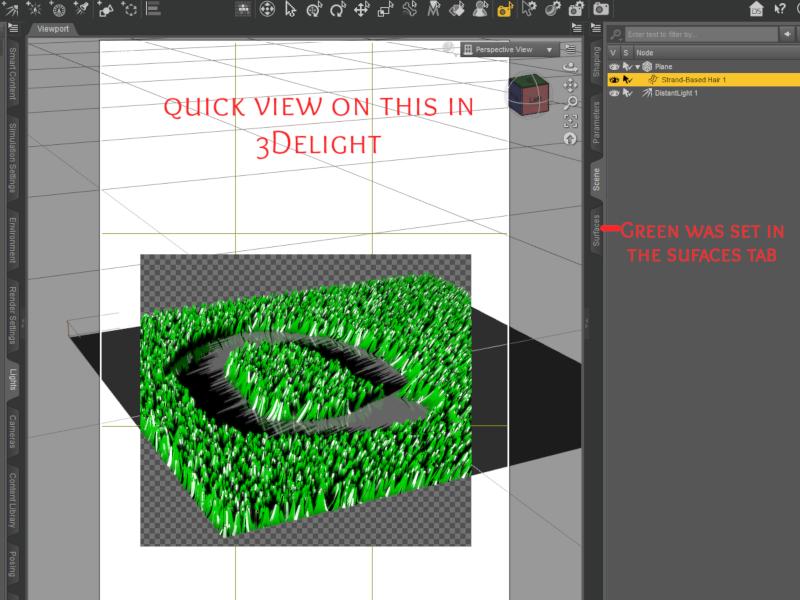800x600 pixels.
Task: Switch to the Viewport tab
Action: tap(53, 29)
